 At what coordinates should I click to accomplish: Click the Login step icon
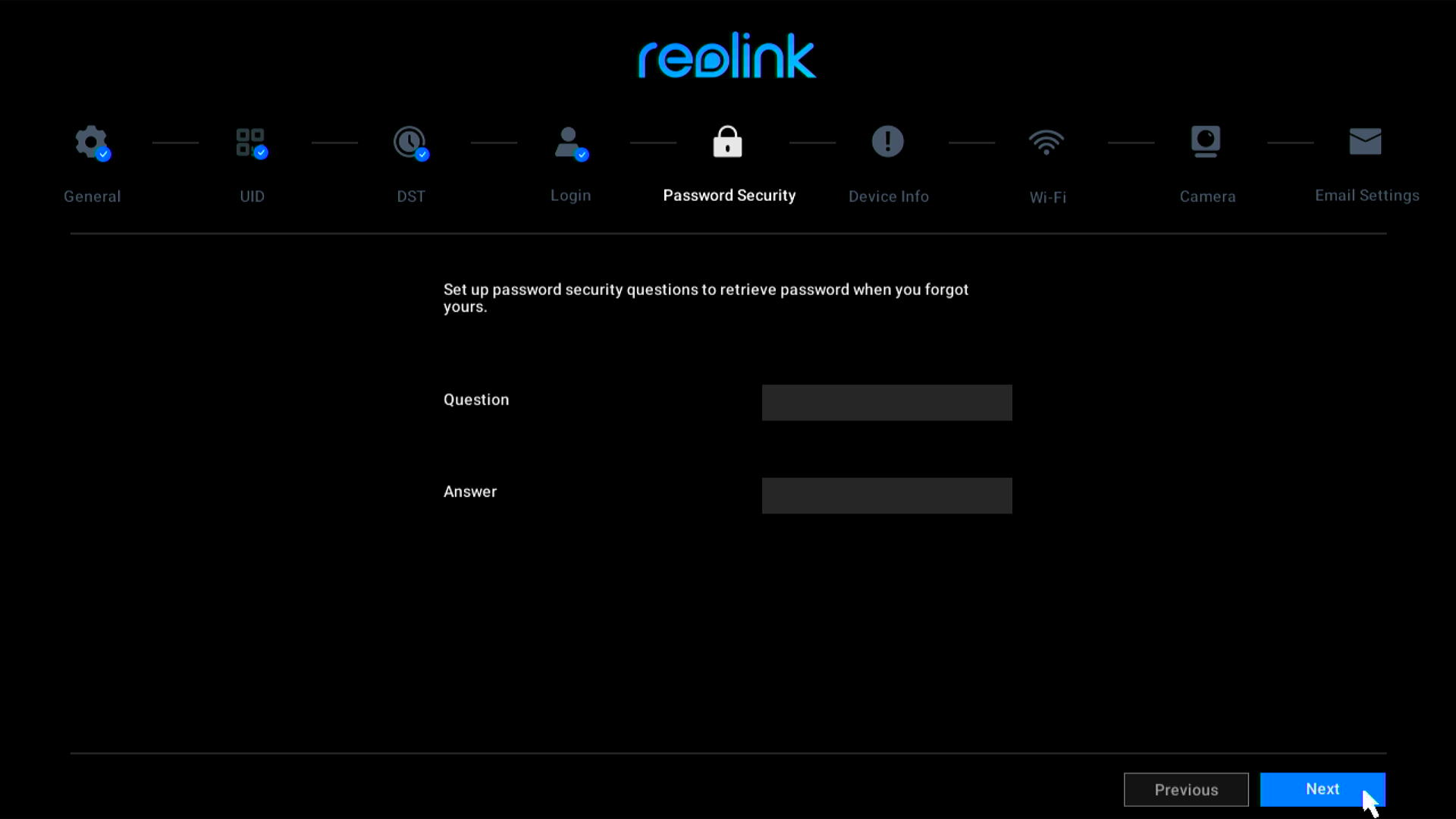(x=568, y=141)
